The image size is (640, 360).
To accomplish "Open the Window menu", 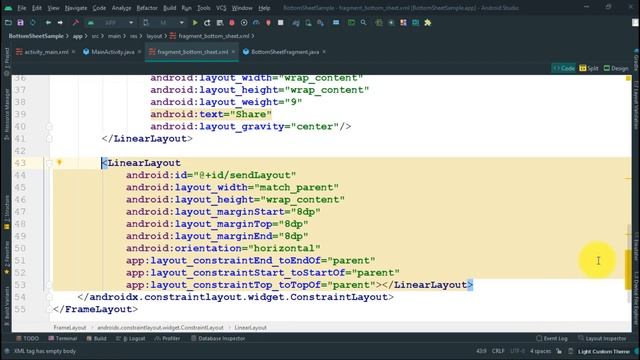I will 242,8.
